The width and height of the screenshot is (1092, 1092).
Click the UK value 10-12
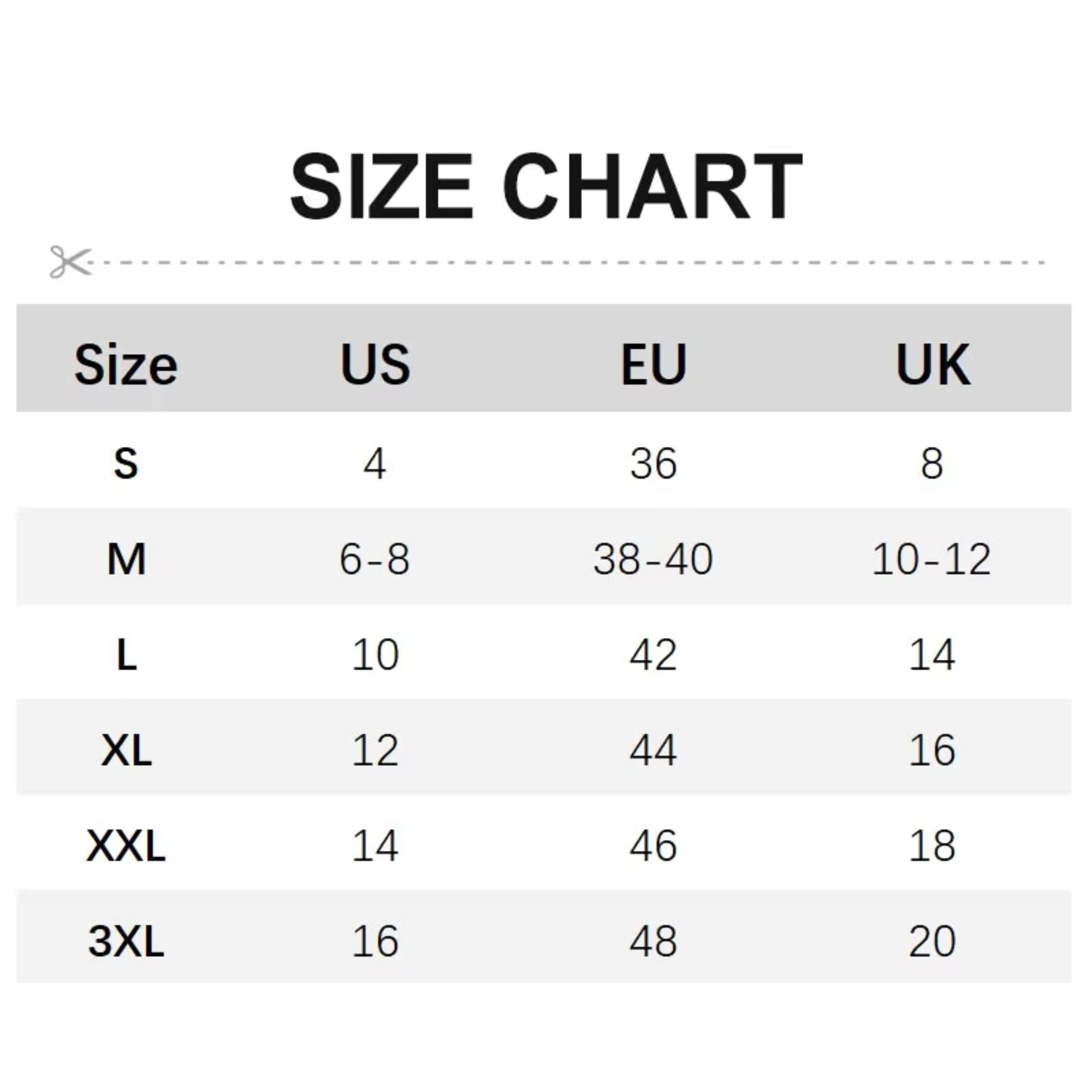click(x=931, y=559)
